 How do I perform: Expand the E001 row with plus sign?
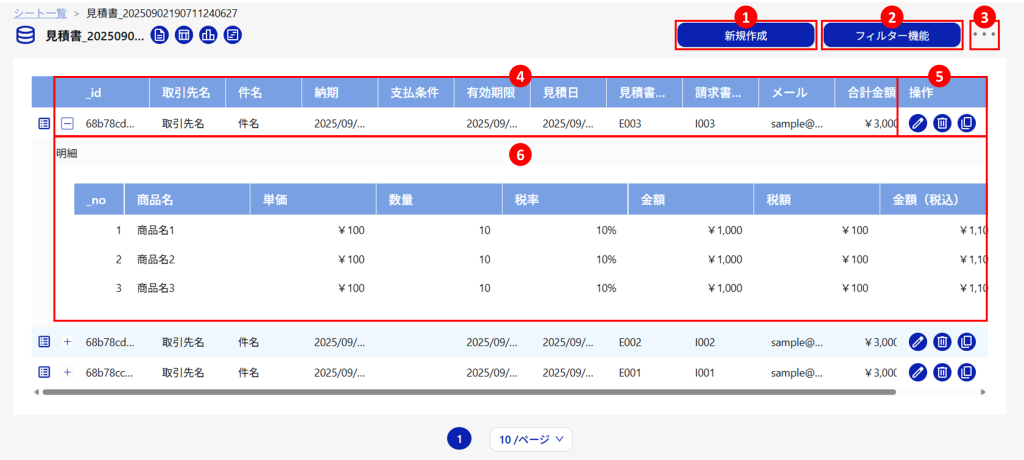(x=68, y=372)
